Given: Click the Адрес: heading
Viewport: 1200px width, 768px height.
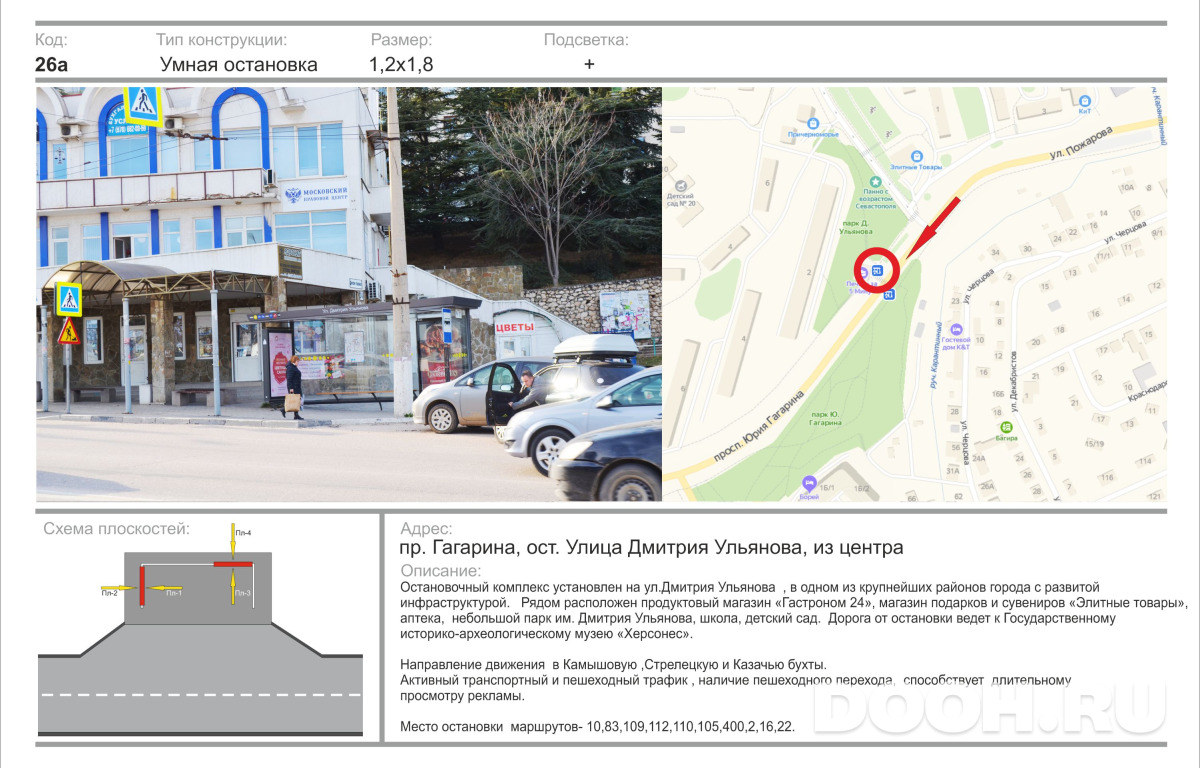Looking at the screenshot, I should click(x=426, y=529).
